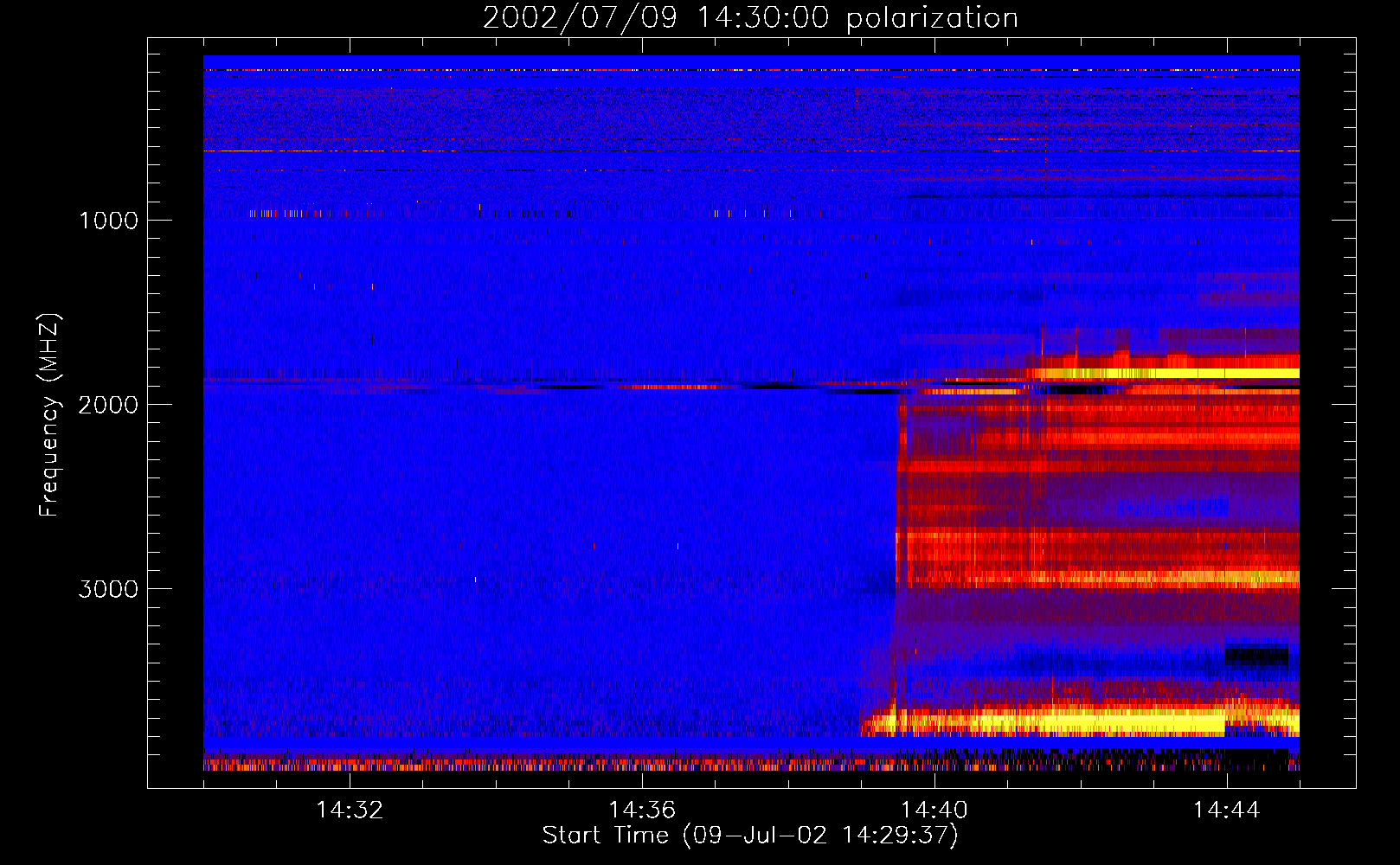Image resolution: width=1400 pixels, height=865 pixels.
Task: Click the 14:40 time tick label
Action: 934,811
